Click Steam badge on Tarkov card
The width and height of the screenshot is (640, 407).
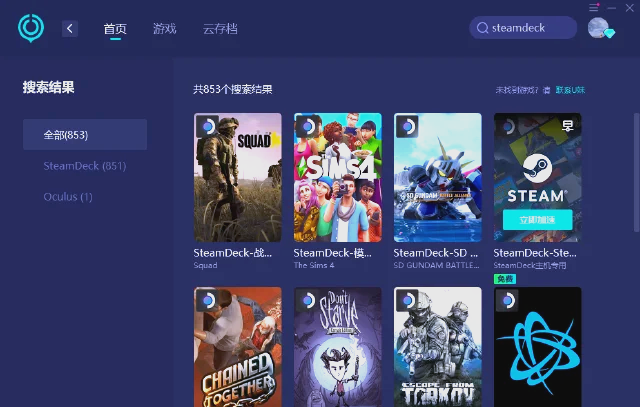(407, 300)
